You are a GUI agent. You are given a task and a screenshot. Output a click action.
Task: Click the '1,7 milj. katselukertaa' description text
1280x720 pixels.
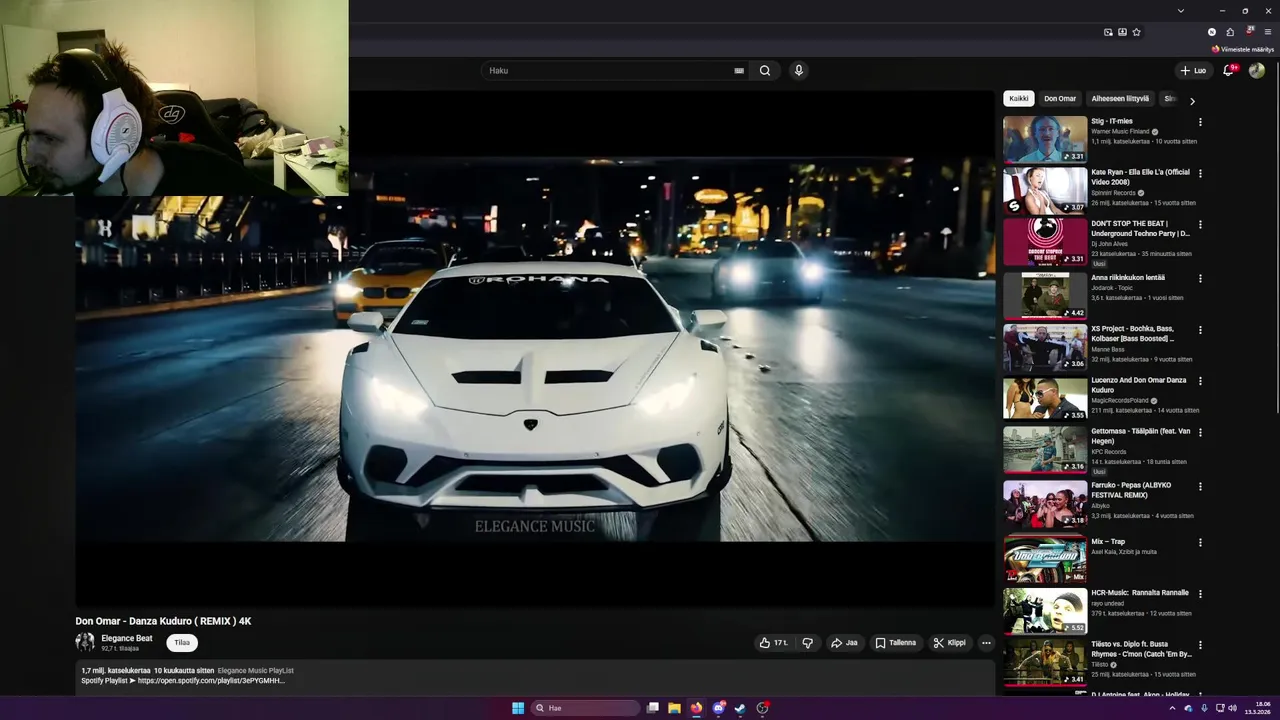click(x=116, y=671)
